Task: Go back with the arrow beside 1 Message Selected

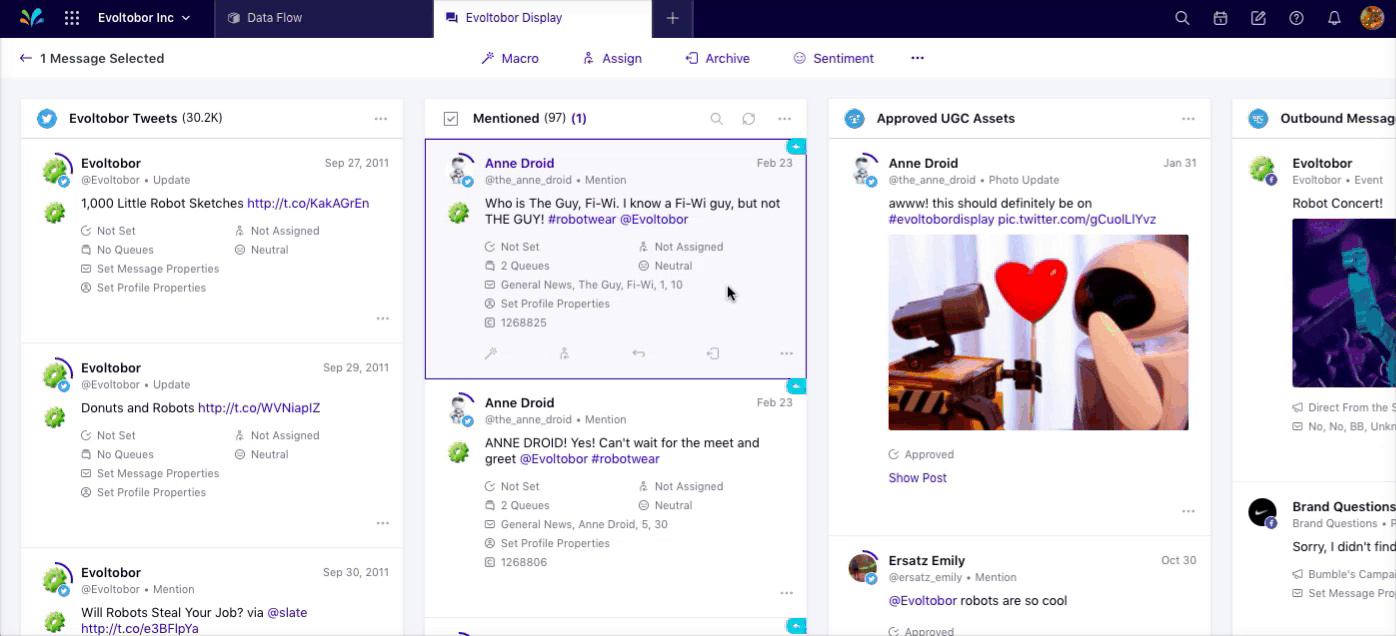Action: [26, 58]
